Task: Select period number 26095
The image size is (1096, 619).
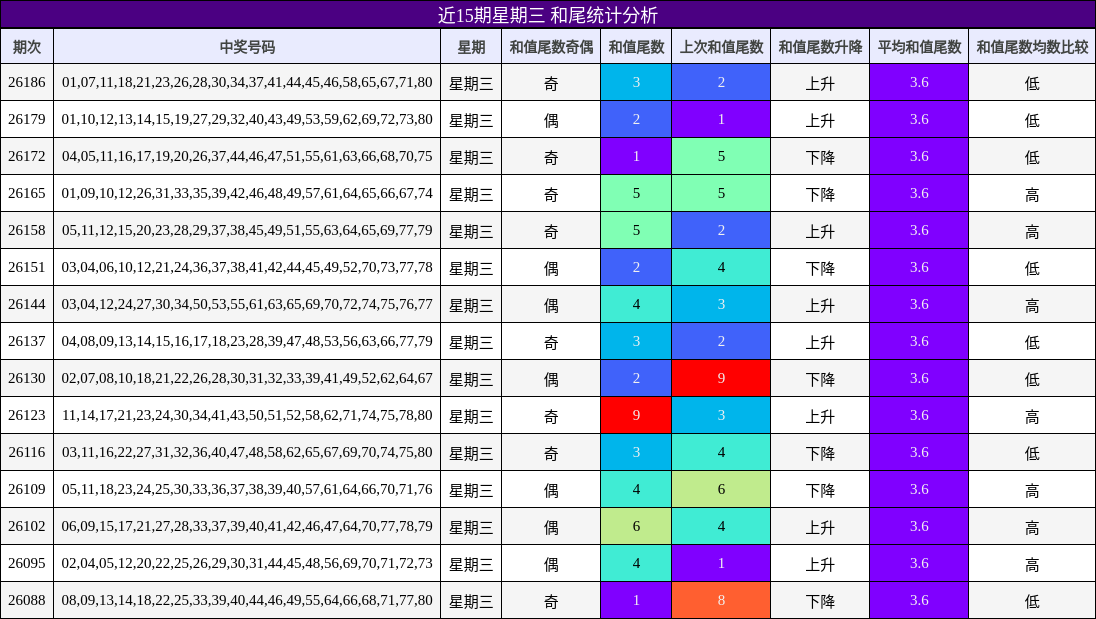Action: 27,564
